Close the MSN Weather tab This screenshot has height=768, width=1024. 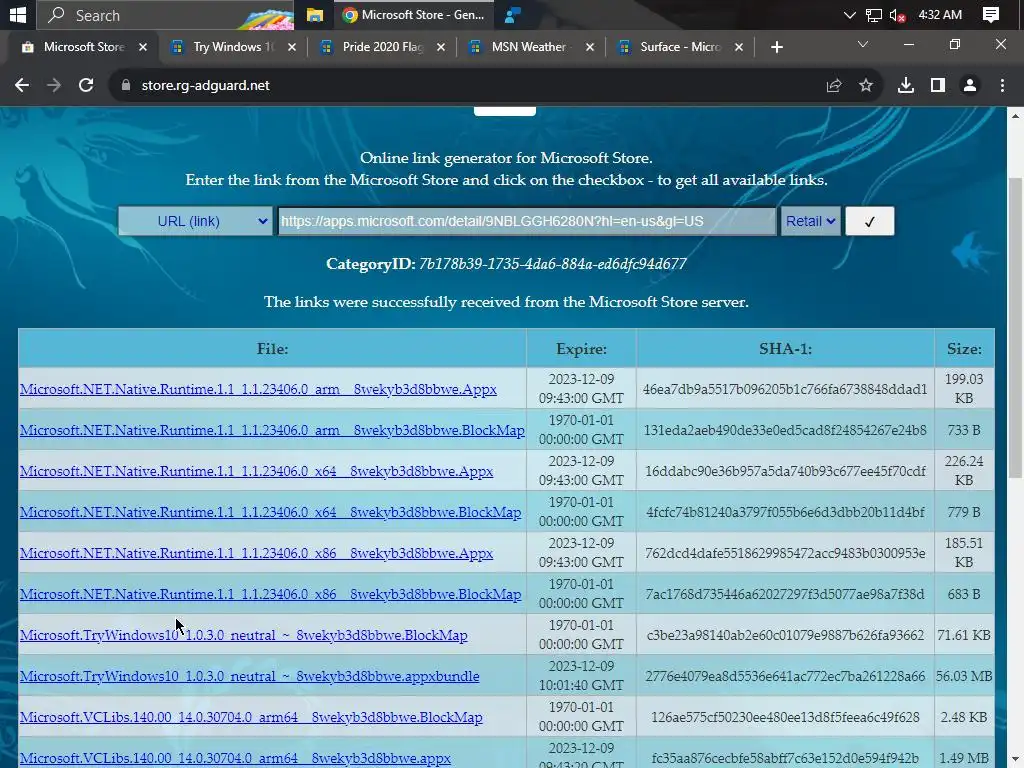pyautogui.click(x=590, y=47)
